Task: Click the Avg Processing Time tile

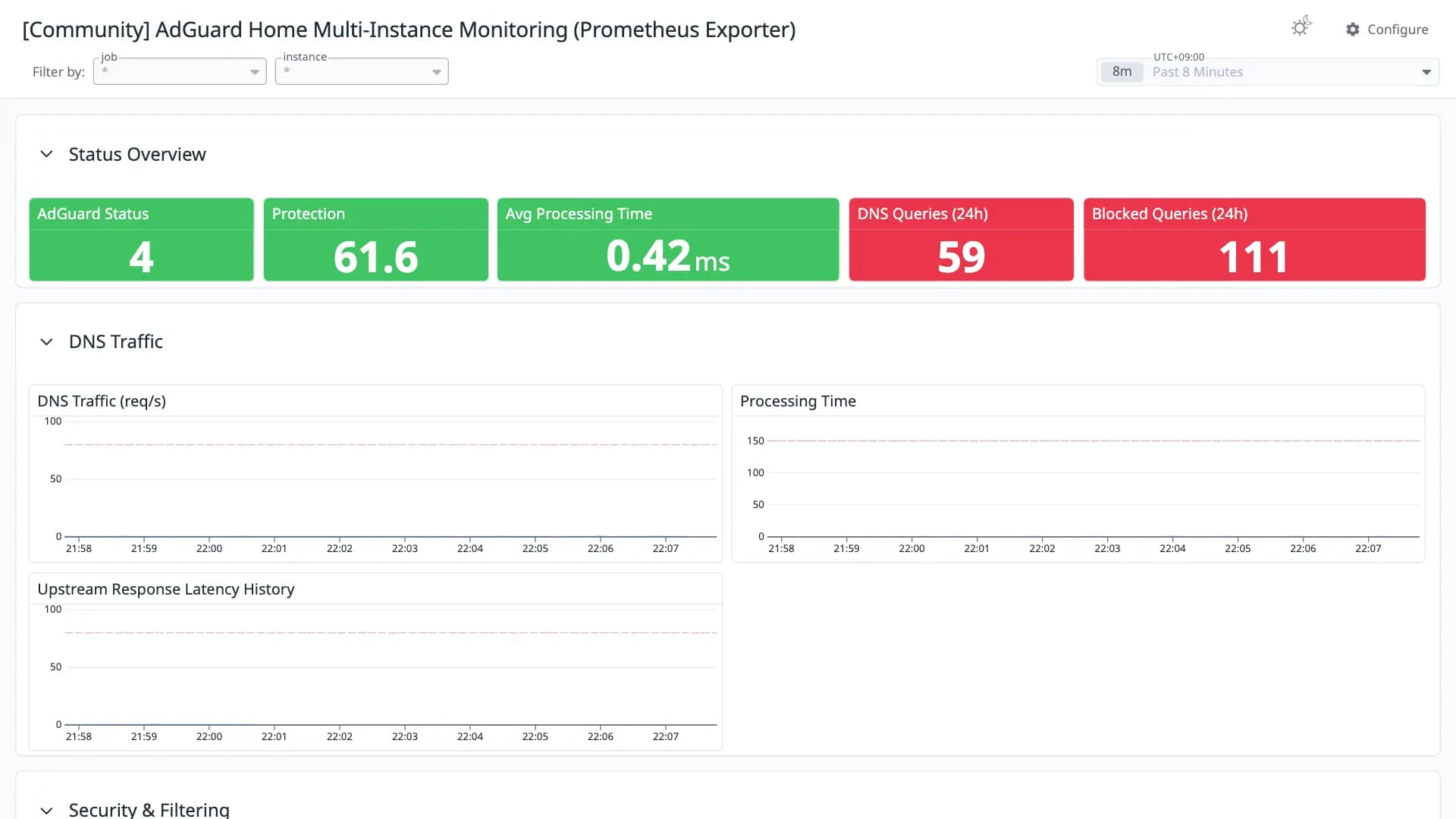Action: [668, 240]
